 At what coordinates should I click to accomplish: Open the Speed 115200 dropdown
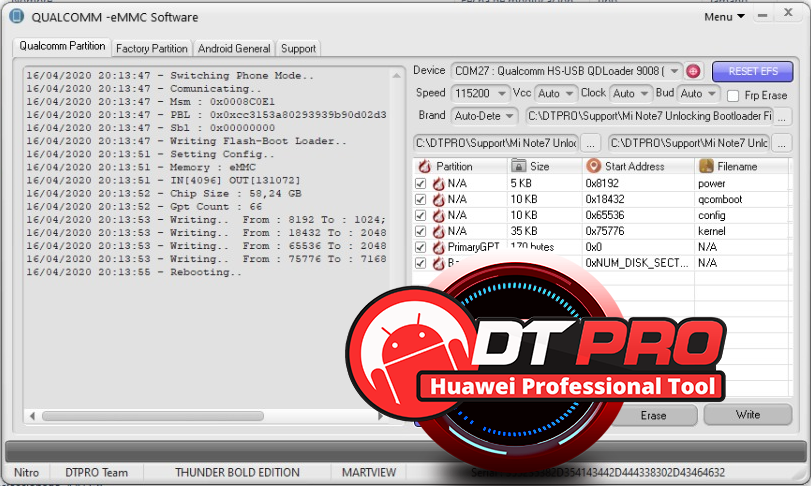click(502, 94)
